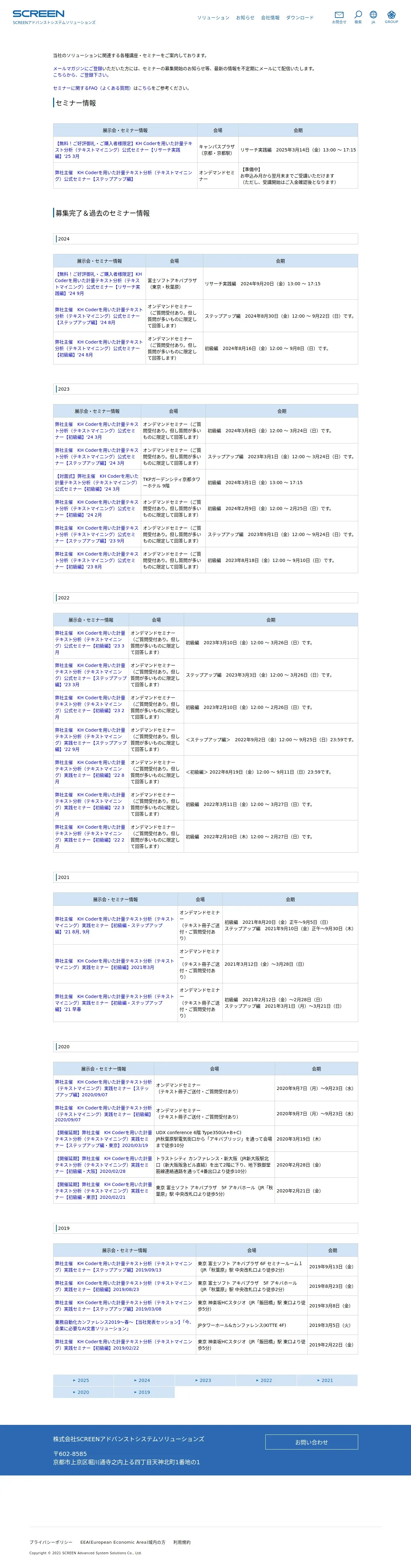This screenshot has width=411, height=1568.
Task: Open the 初級編 2020/09/07 seminar link
Action: coord(103,1114)
